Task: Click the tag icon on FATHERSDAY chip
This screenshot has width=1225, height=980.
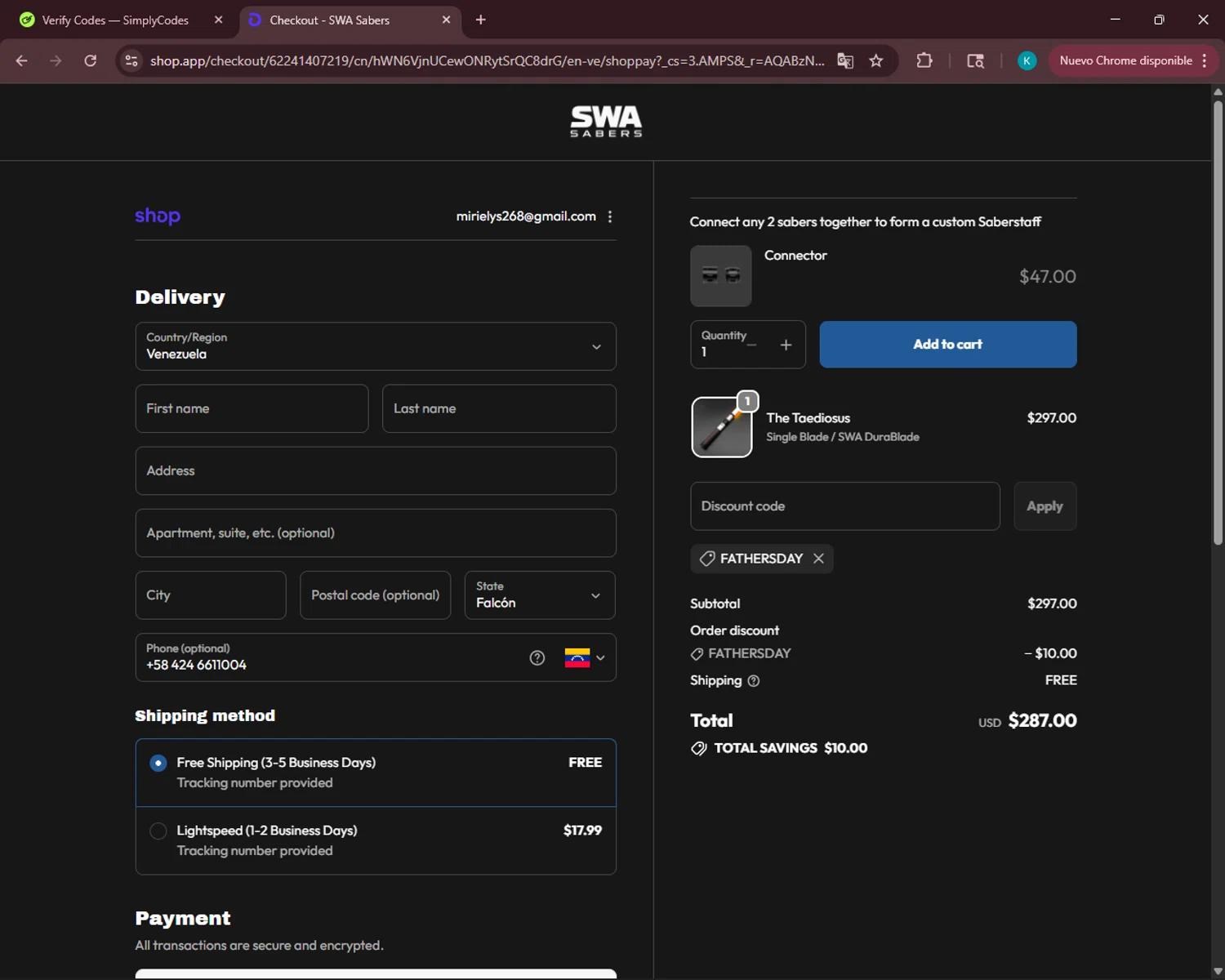Action: tap(707, 559)
